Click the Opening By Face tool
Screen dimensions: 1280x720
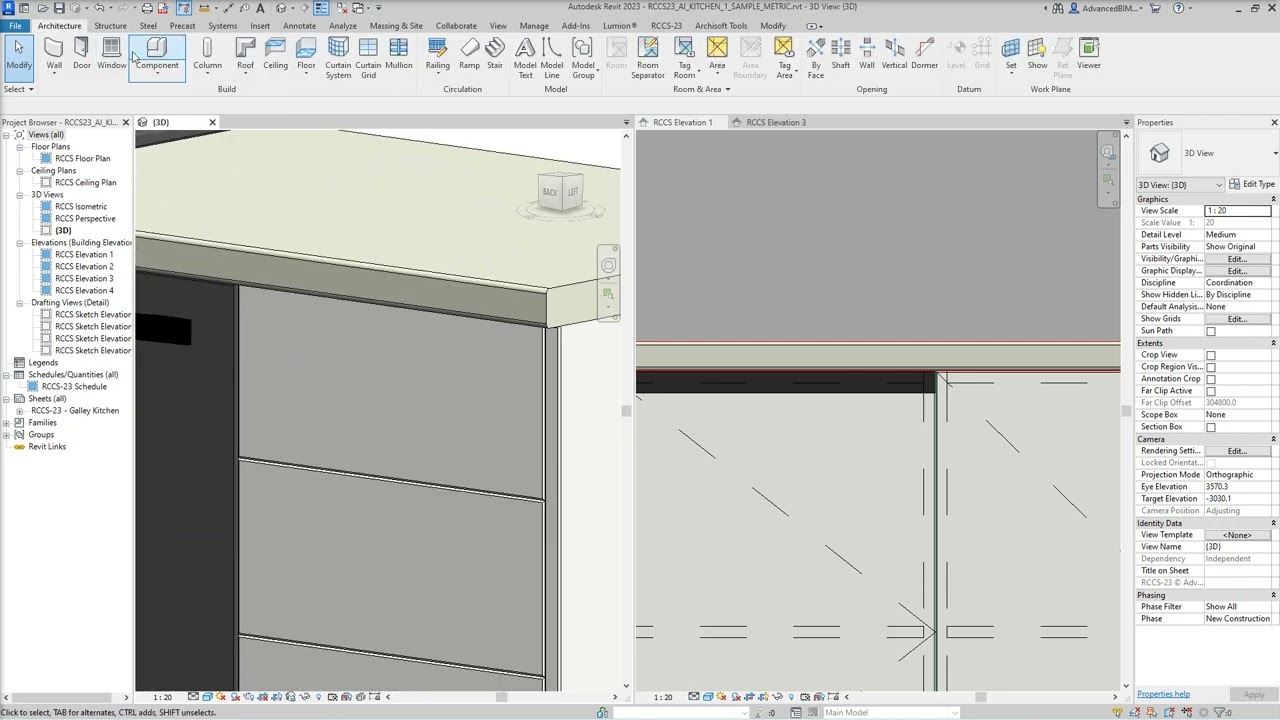816,59
